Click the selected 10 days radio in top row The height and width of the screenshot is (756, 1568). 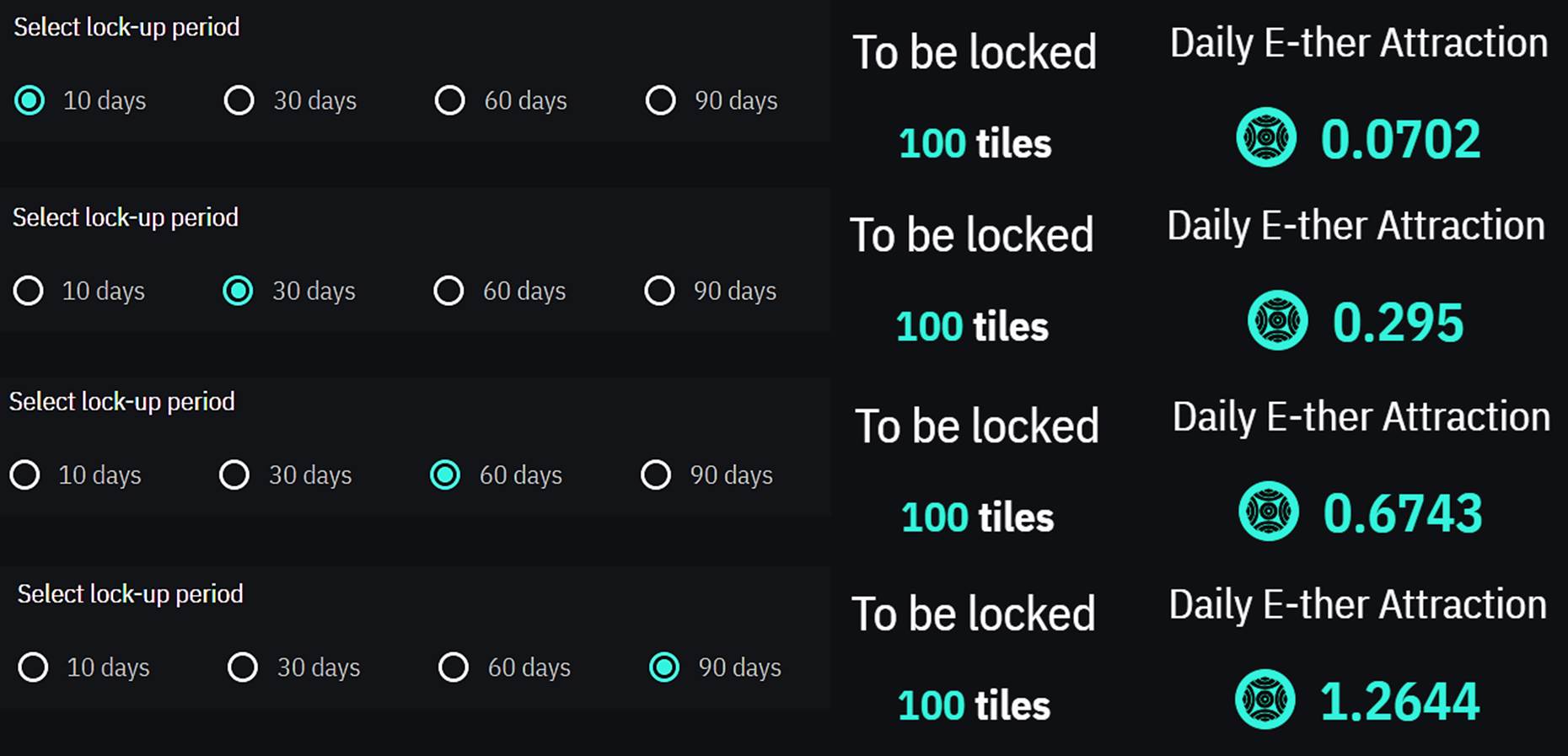tap(30, 100)
